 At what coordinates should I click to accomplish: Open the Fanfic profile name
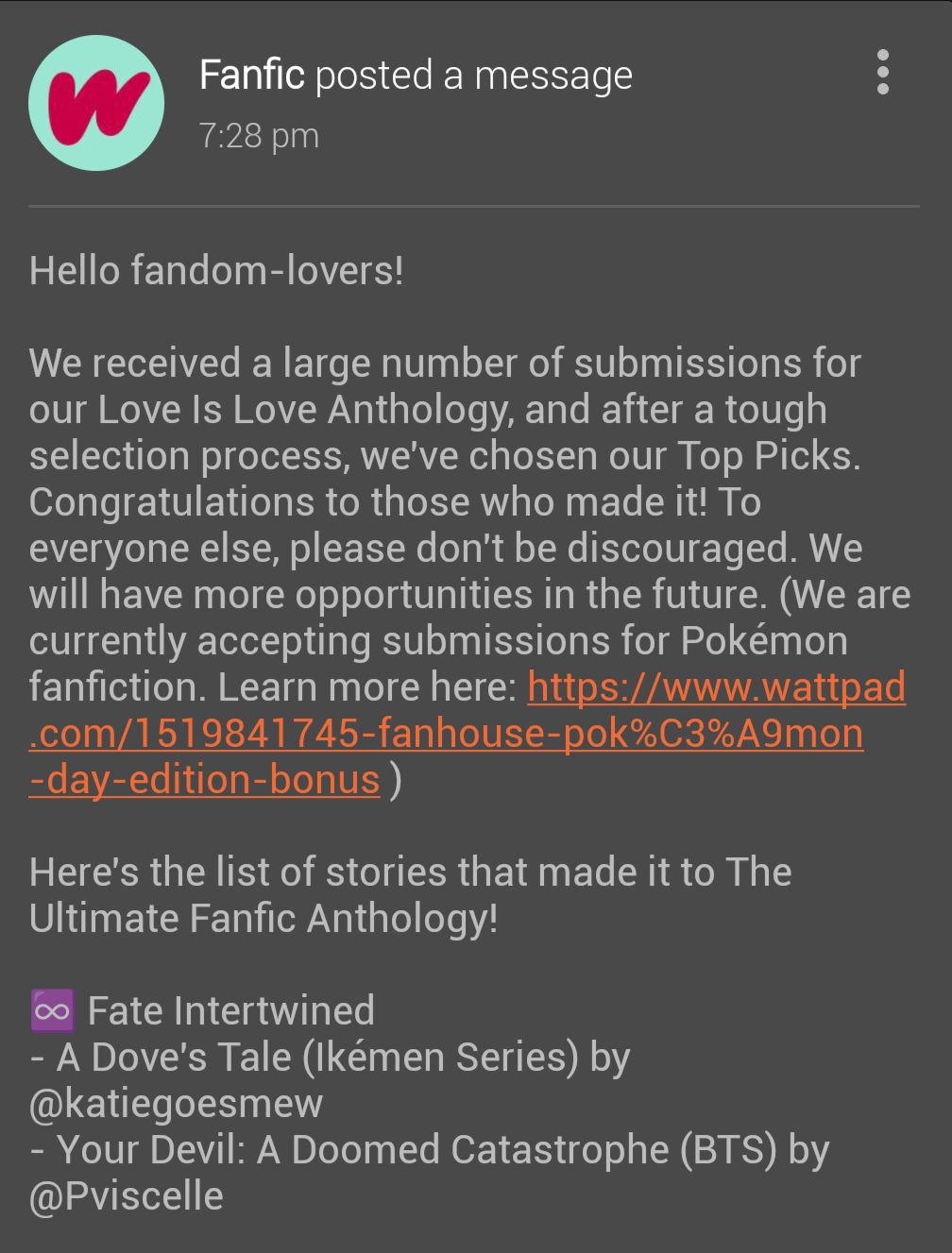pos(252,74)
